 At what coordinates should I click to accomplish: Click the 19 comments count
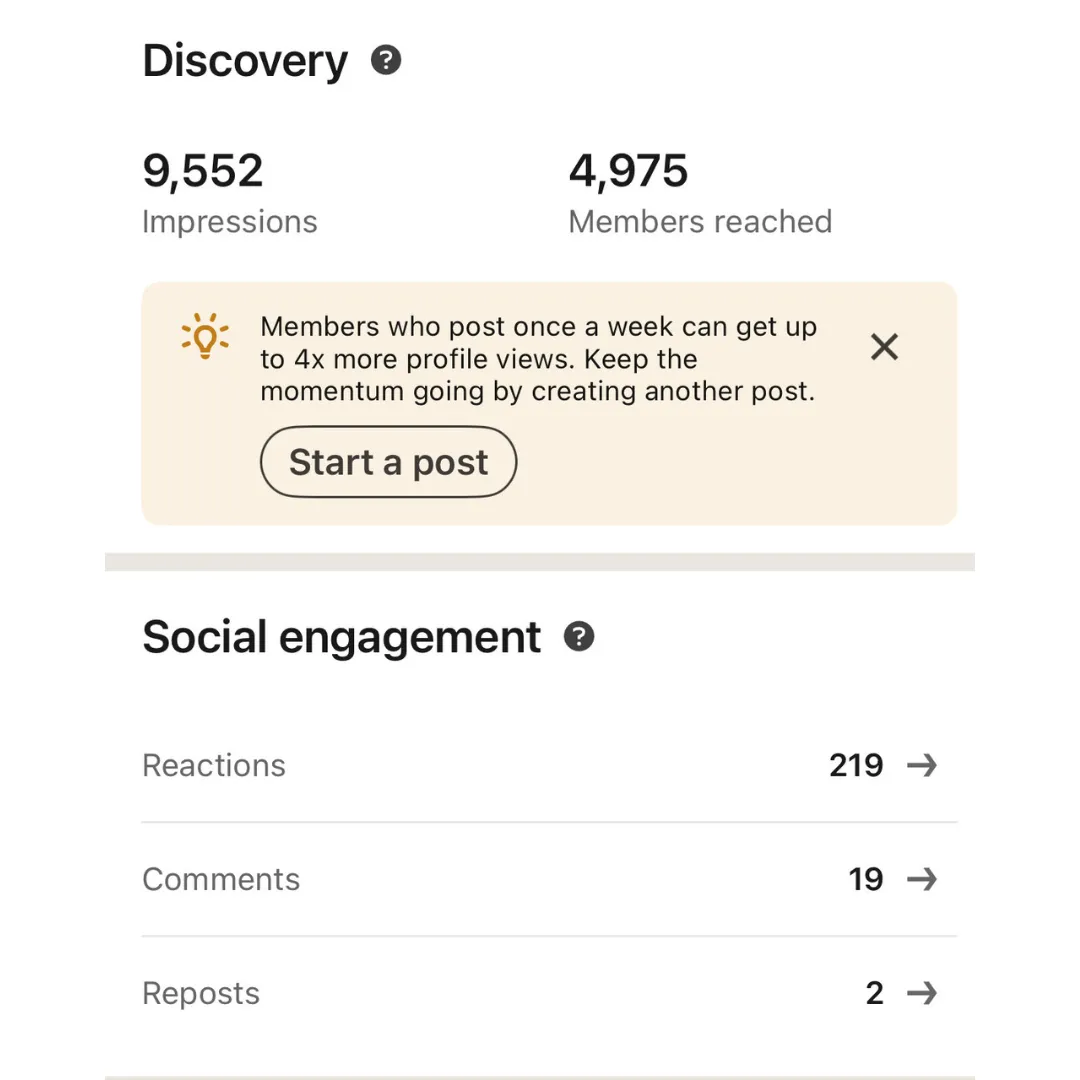866,879
